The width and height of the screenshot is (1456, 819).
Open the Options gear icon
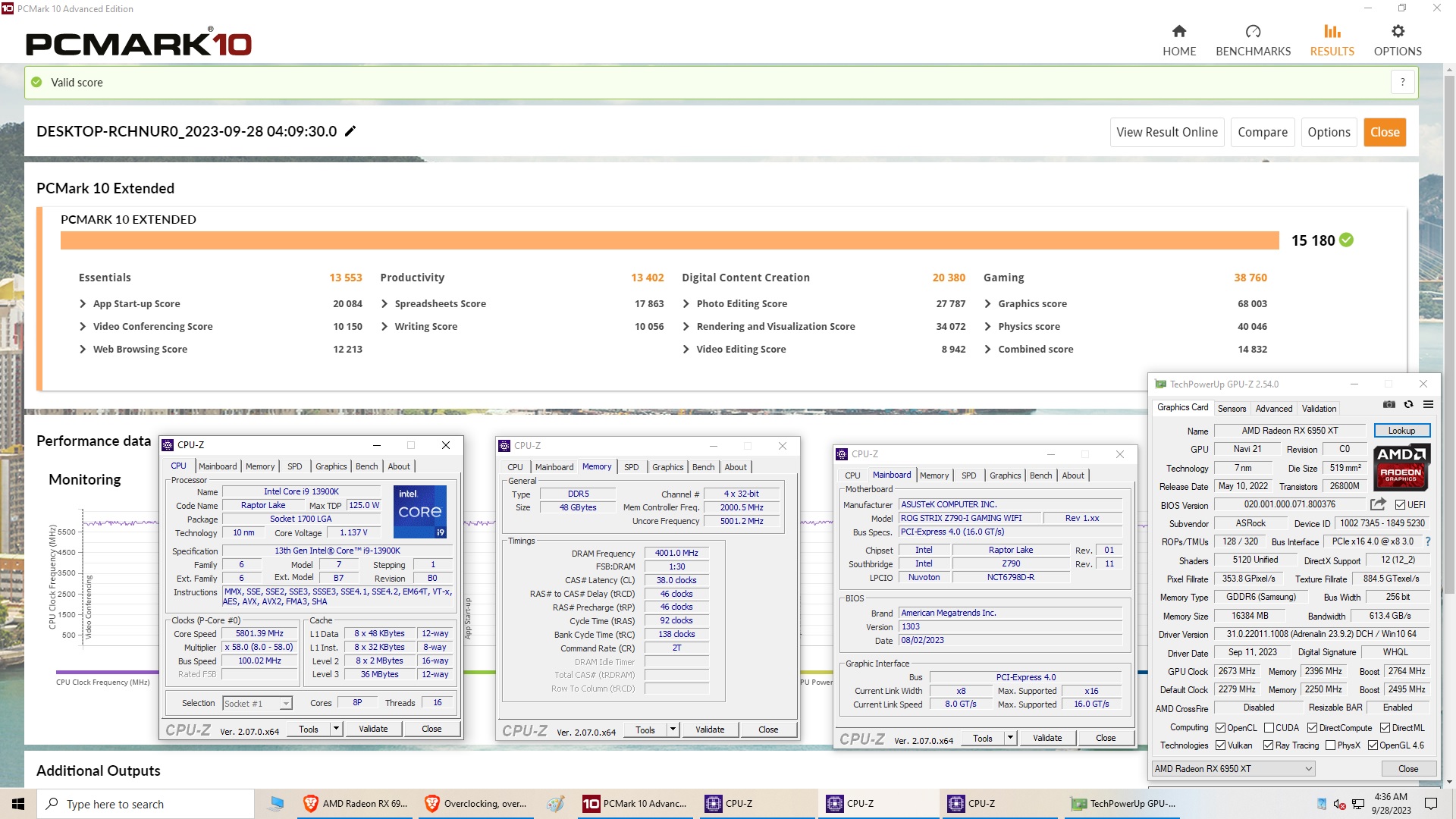coord(1398,31)
